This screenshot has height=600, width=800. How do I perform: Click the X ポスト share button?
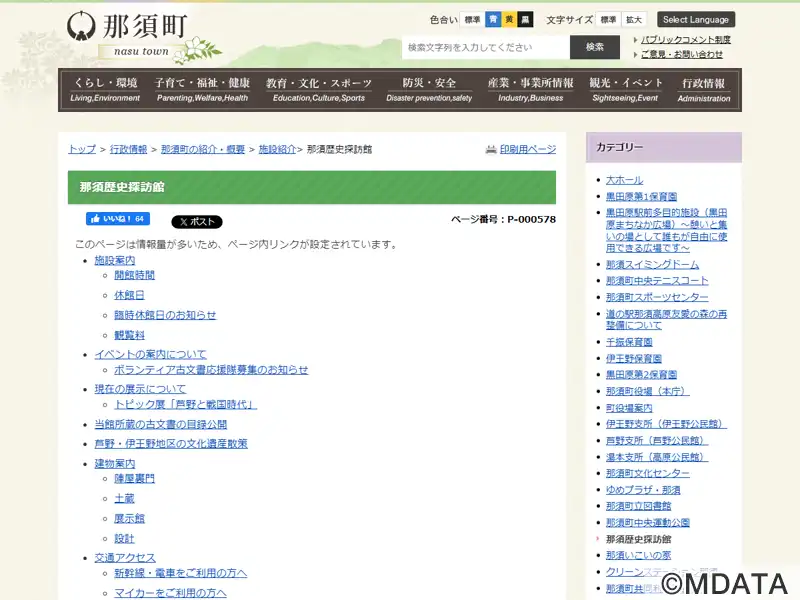(197, 222)
